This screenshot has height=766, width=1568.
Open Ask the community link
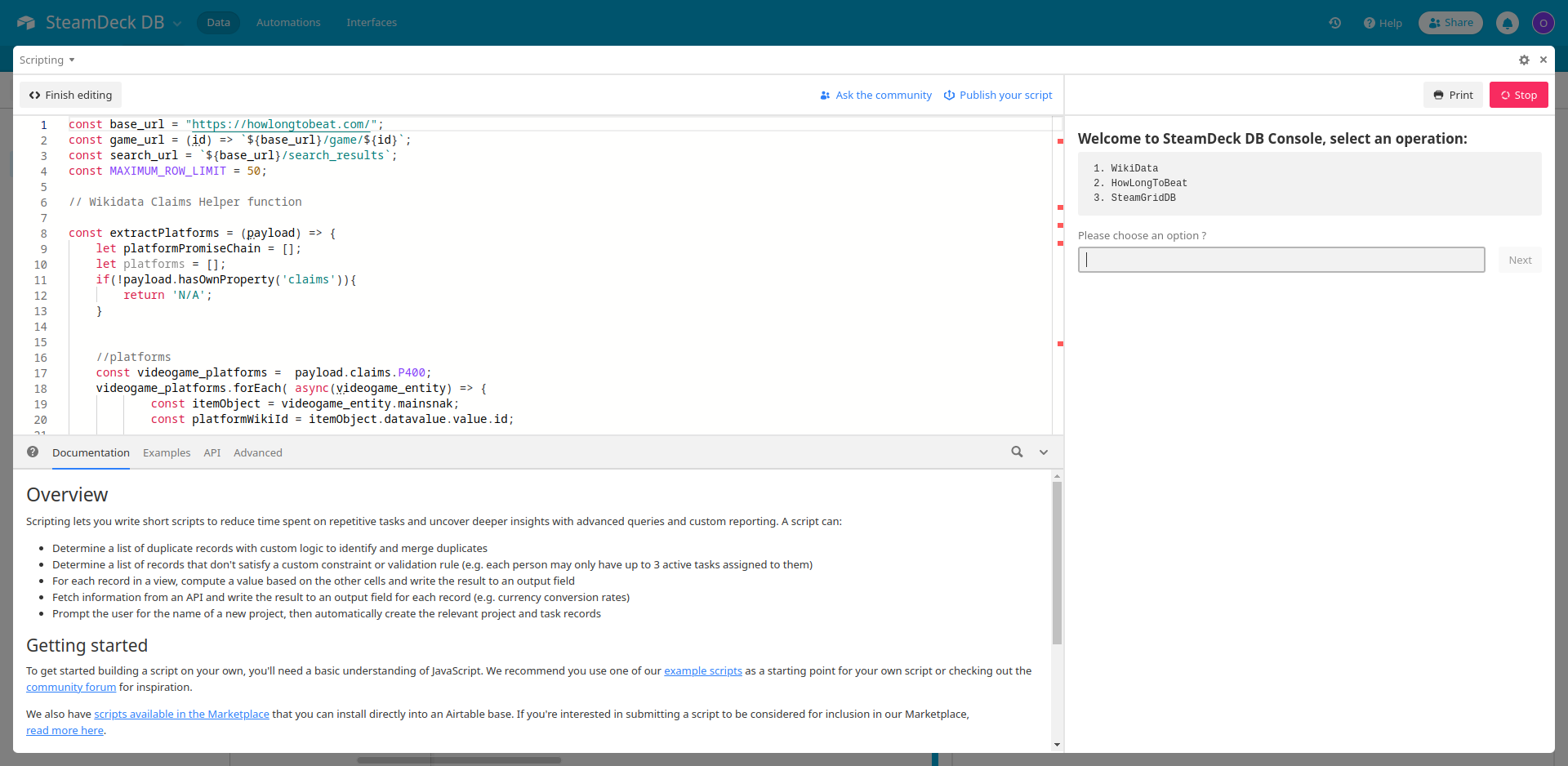(x=876, y=95)
